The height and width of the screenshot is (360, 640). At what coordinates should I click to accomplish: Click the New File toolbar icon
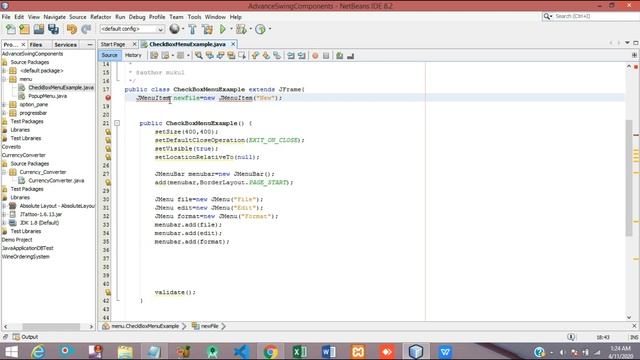tap(11, 29)
